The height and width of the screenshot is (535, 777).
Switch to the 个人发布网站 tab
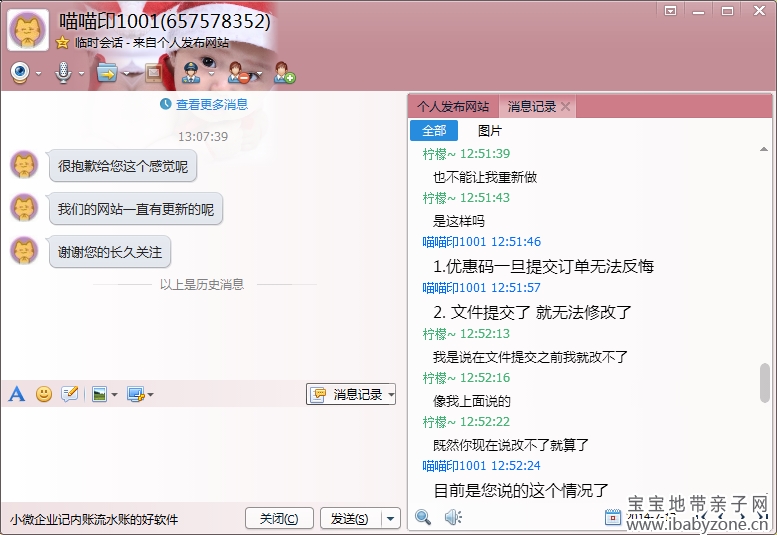point(453,107)
